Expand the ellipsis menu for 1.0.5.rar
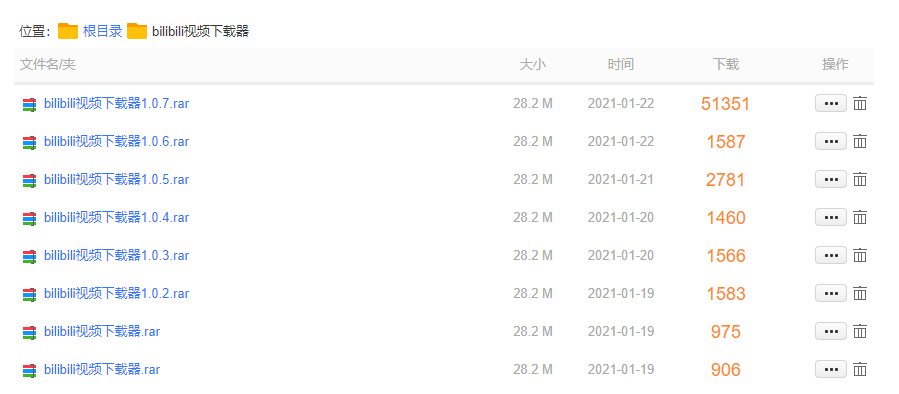This screenshot has width=899, height=394. pos(831,180)
